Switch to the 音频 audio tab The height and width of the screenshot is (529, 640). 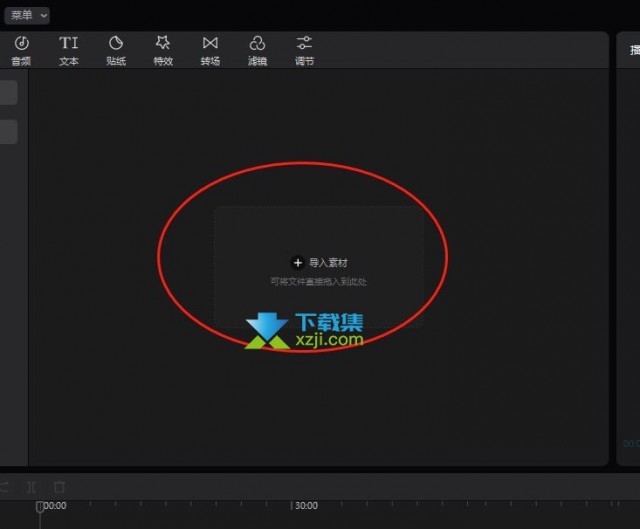21,51
